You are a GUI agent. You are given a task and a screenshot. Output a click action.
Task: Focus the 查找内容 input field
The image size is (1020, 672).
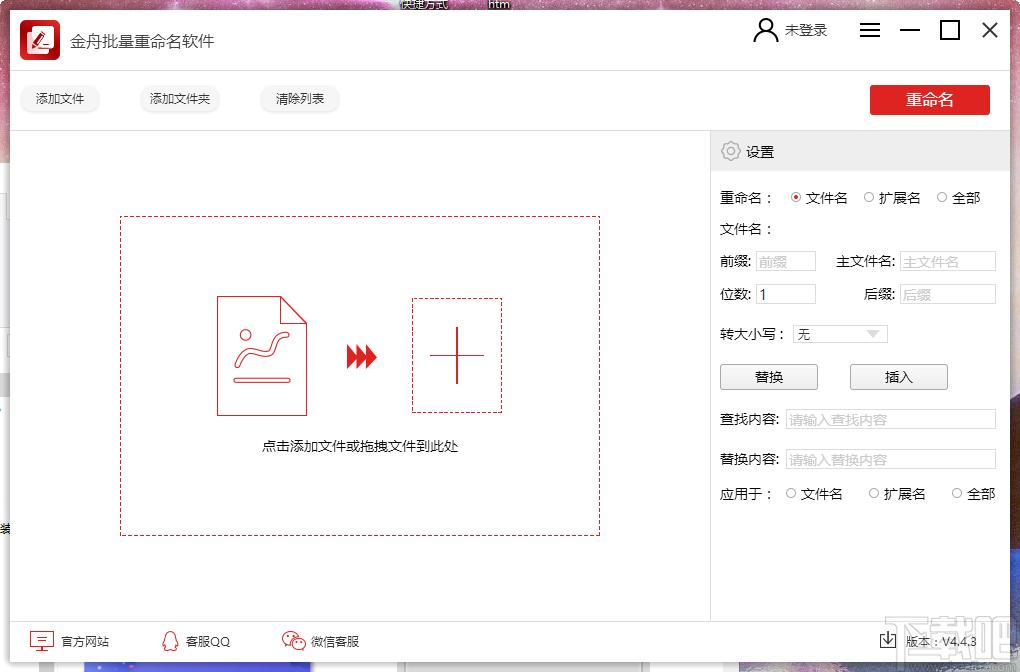(x=891, y=420)
